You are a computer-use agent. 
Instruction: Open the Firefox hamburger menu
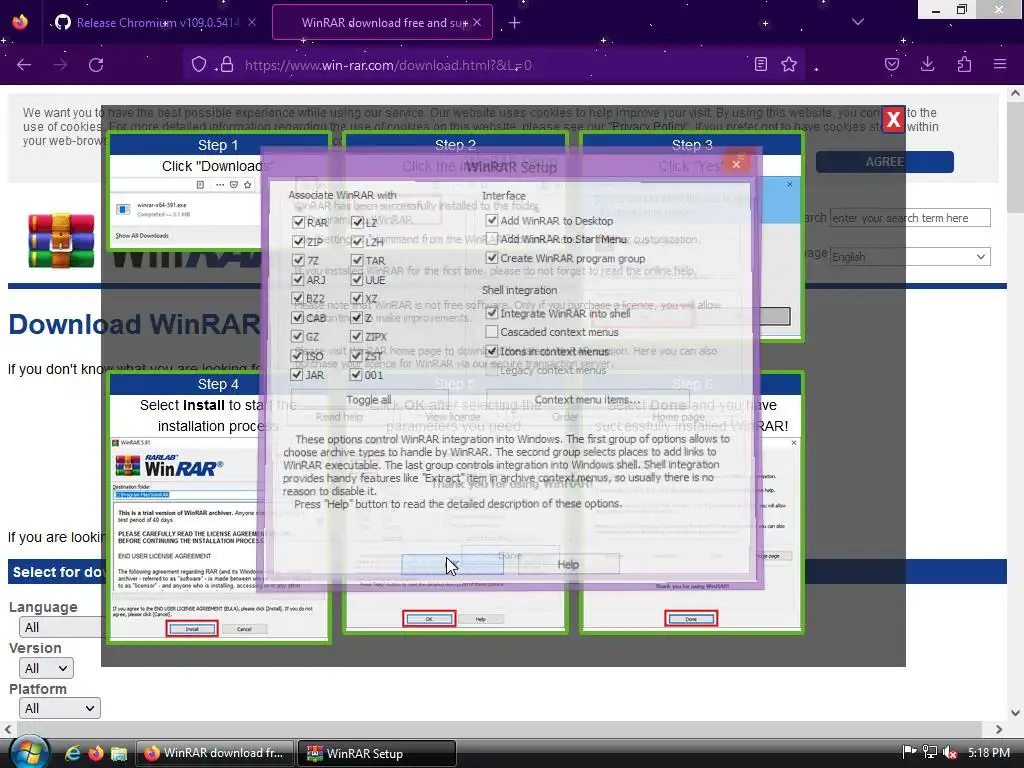(x=1000, y=65)
